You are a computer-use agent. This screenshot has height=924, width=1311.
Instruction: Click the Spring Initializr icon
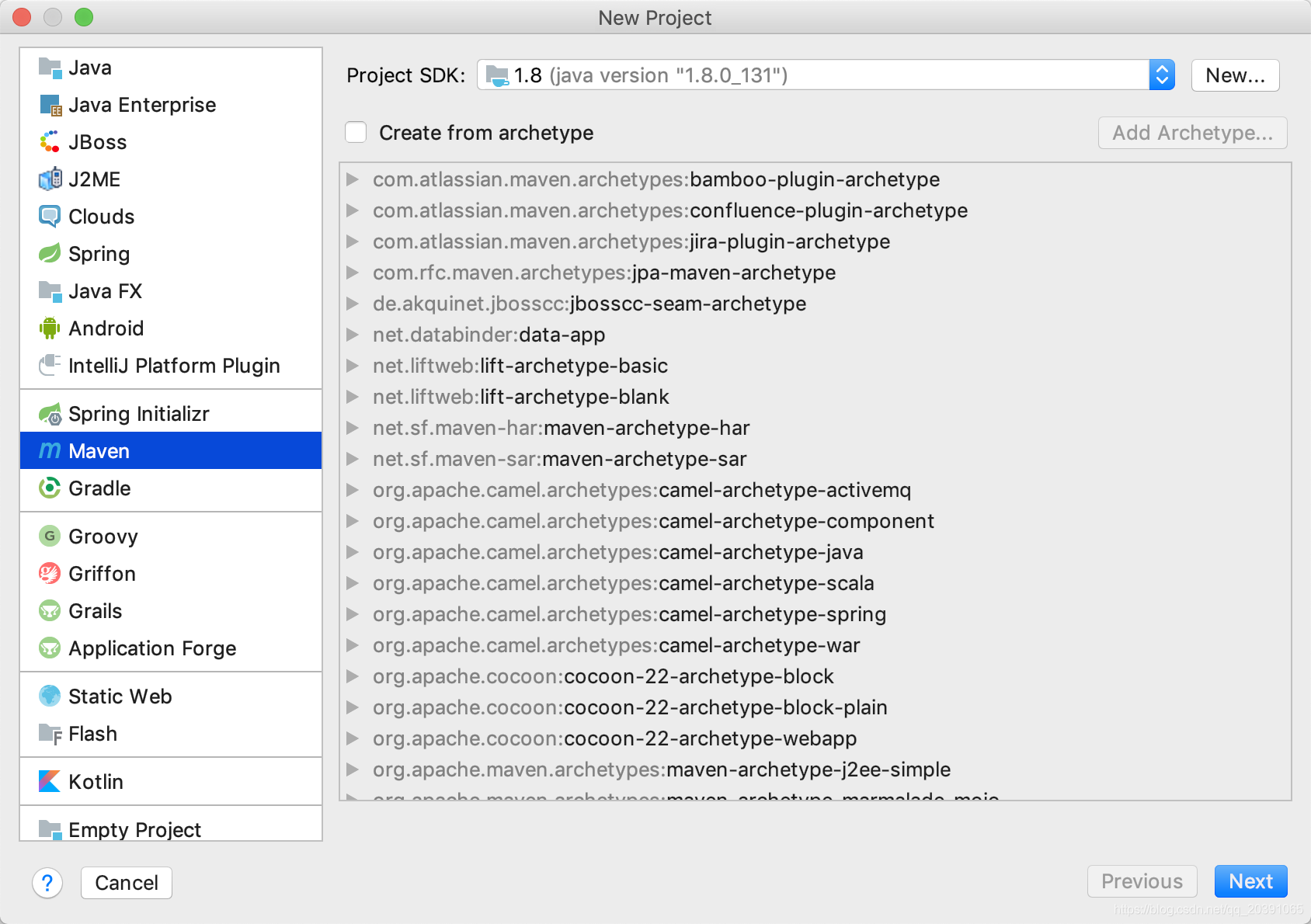pyautogui.click(x=50, y=414)
